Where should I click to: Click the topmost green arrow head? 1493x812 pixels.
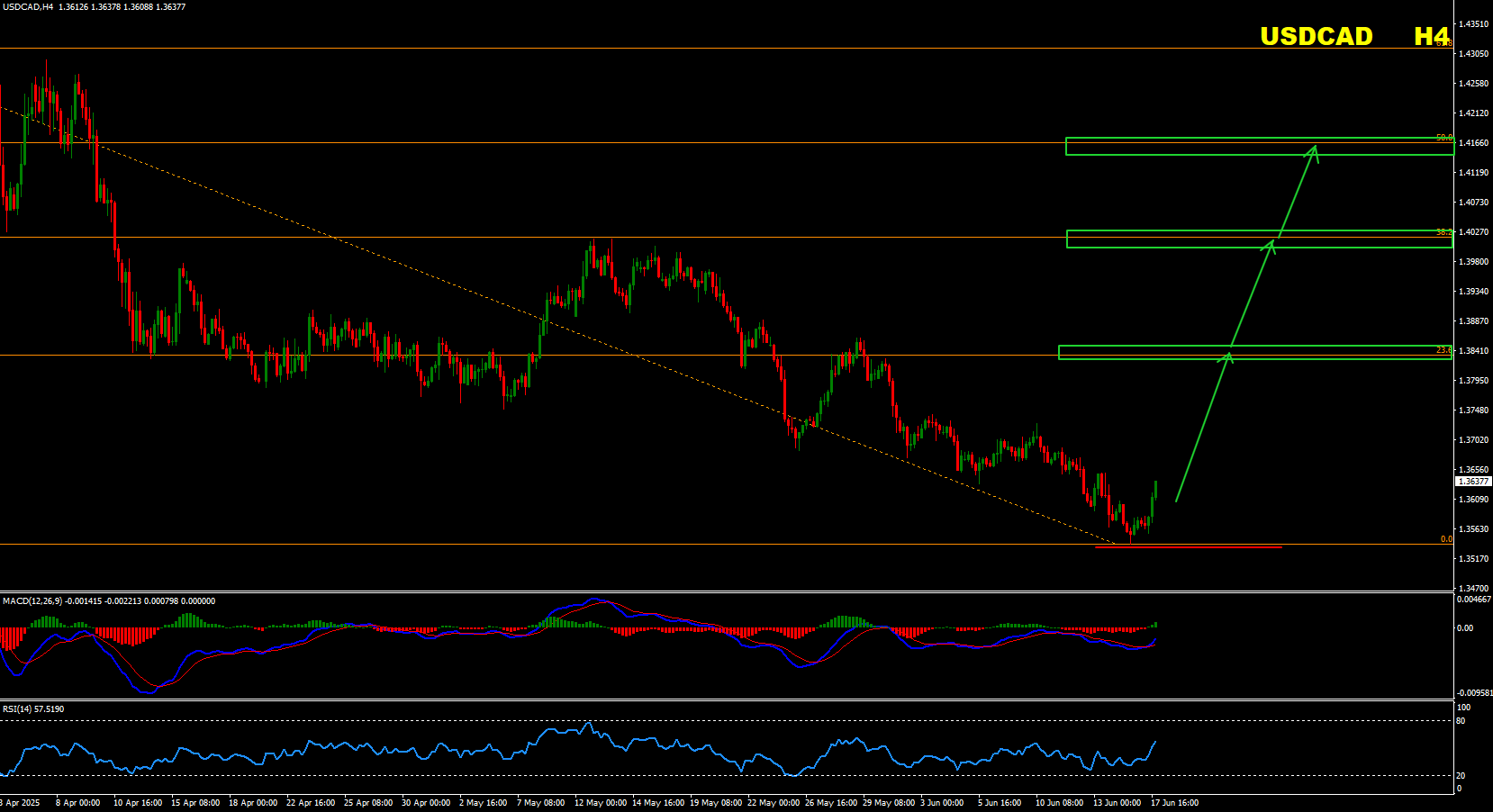(1315, 149)
